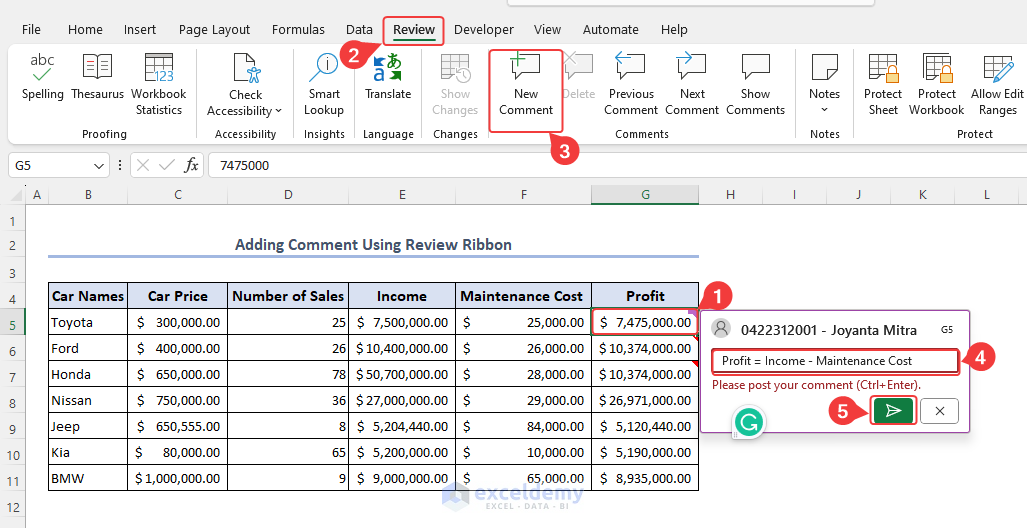This screenshot has width=1027, height=528.
Task: Open the Protect Sheet dialog
Action: (x=883, y=84)
